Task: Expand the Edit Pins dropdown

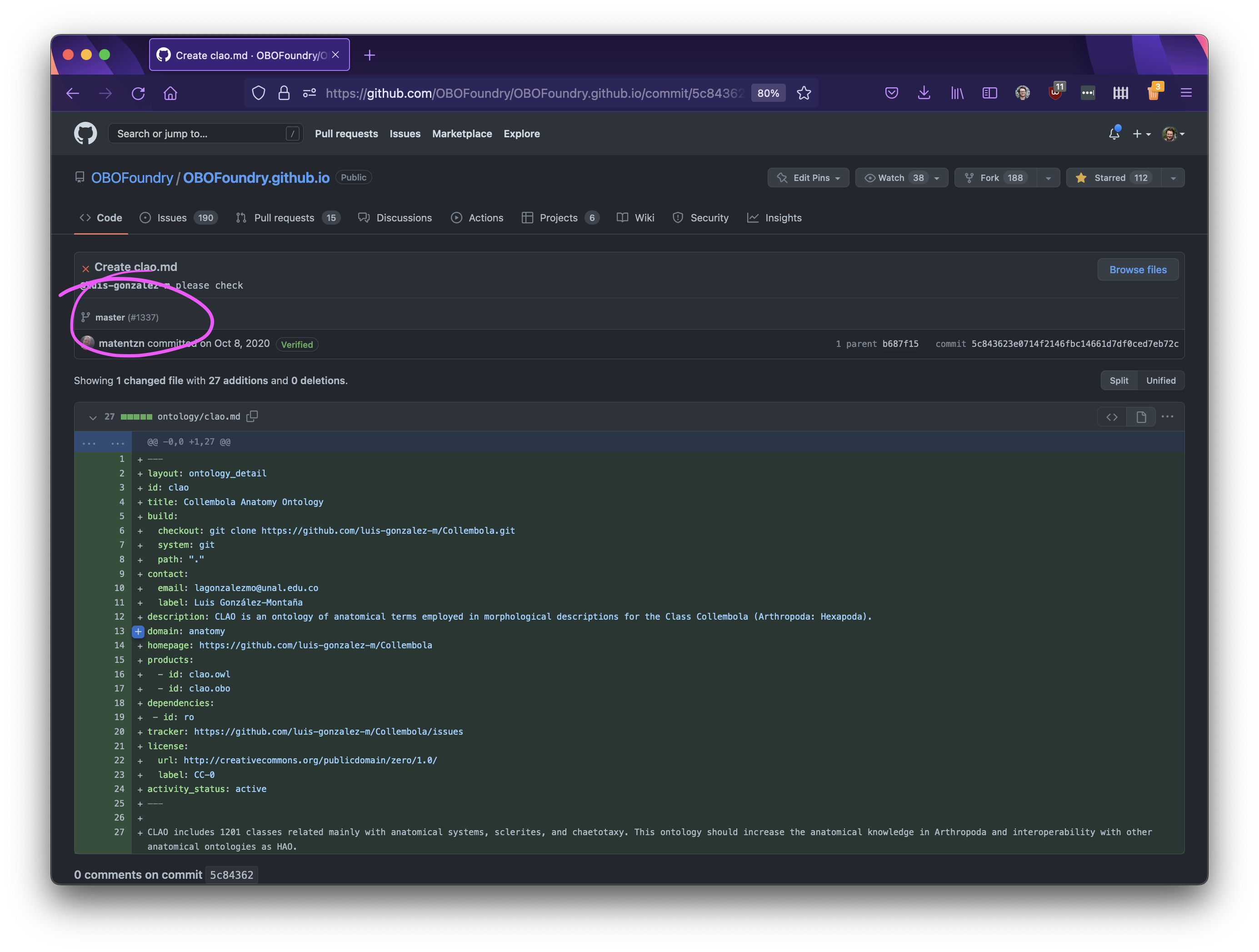Action: click(x=808, y=178)
